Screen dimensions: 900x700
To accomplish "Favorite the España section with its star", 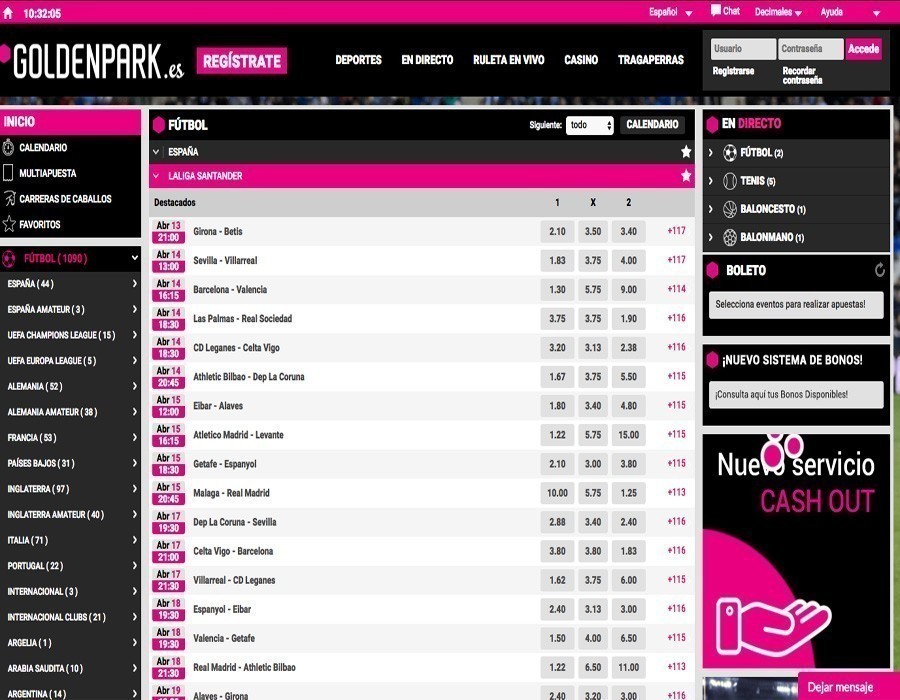I will pyautogui.click(x=685, y=151).
